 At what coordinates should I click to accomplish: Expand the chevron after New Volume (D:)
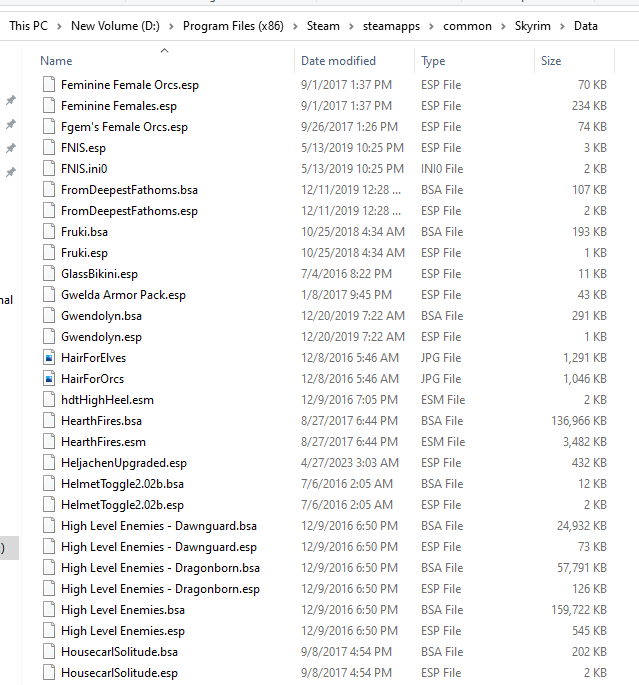pos(171,27)
